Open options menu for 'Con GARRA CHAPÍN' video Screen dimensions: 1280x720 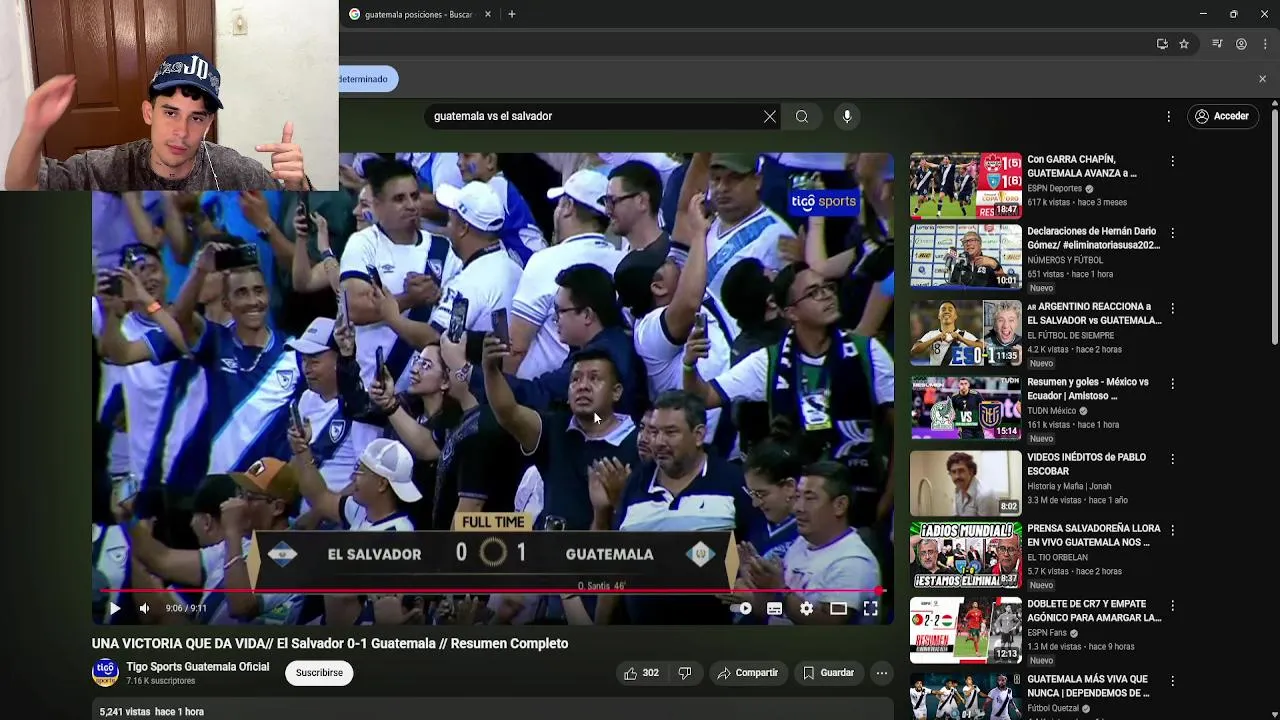(1173, 161)
